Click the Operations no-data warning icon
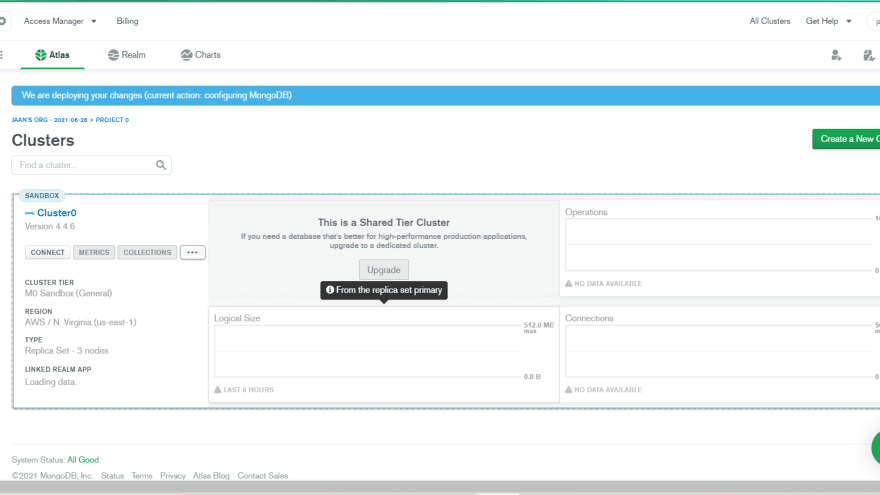 pos(569,283)
